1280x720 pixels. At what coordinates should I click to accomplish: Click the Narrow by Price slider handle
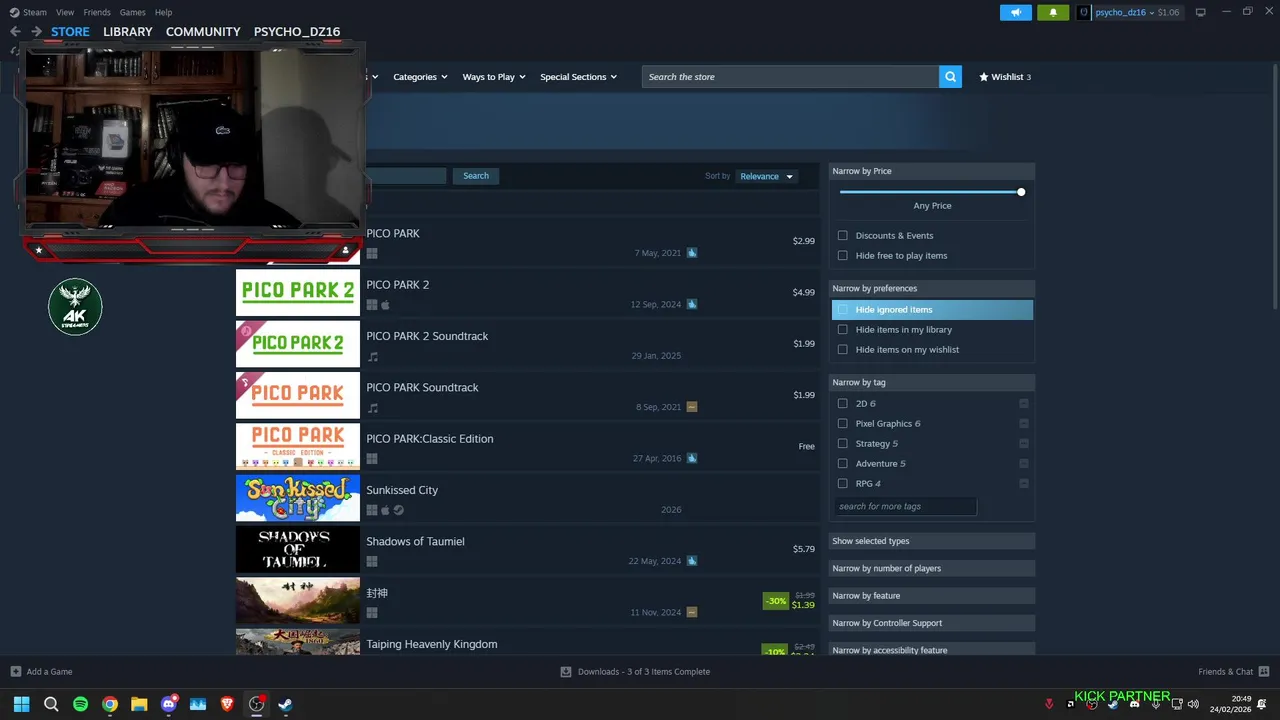(1021, 192)
